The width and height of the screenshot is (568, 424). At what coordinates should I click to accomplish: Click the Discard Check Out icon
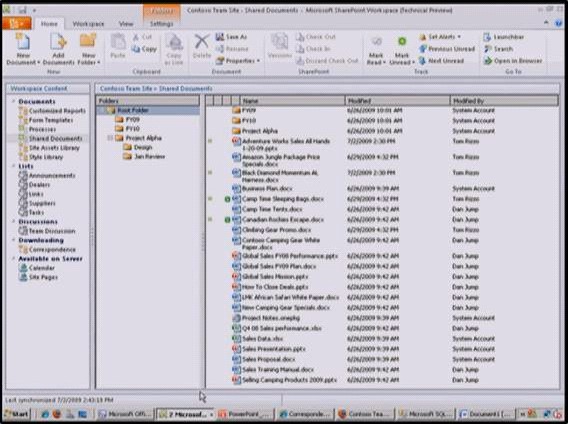click(300, 61)
